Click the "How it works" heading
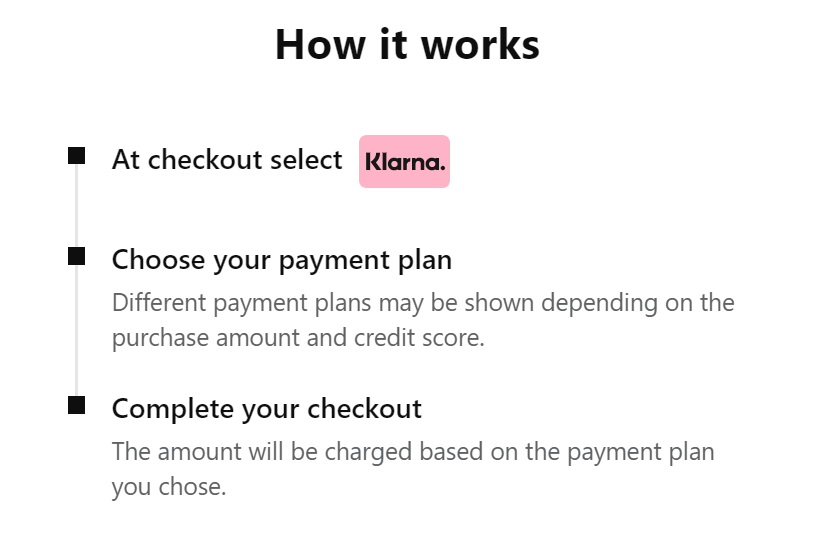 407,45
